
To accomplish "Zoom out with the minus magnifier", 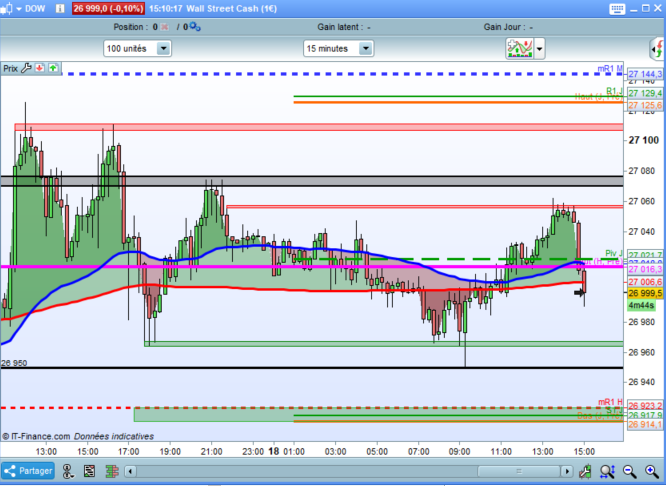I will [629, 471].
